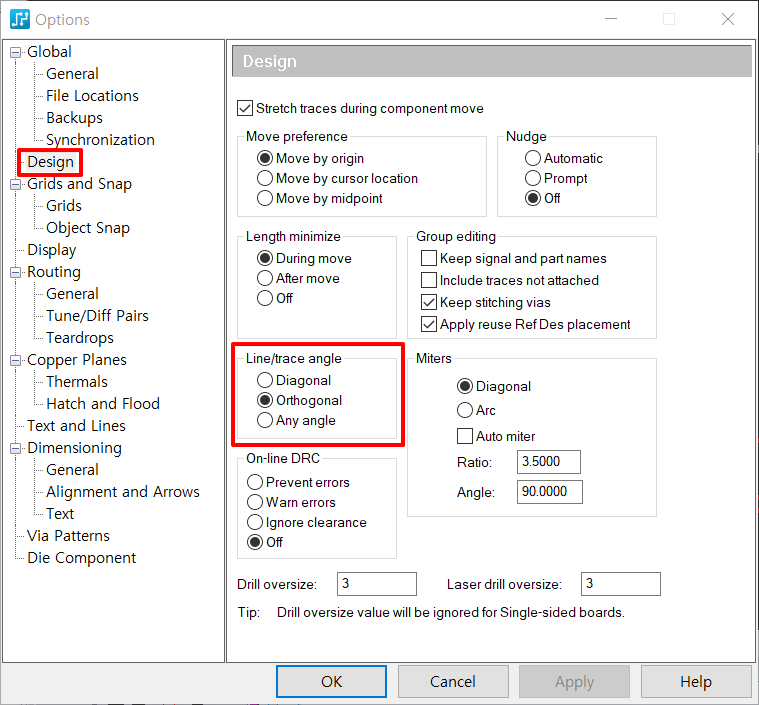
Task: Enable Keep signal and part names
Action: point(429,258)
